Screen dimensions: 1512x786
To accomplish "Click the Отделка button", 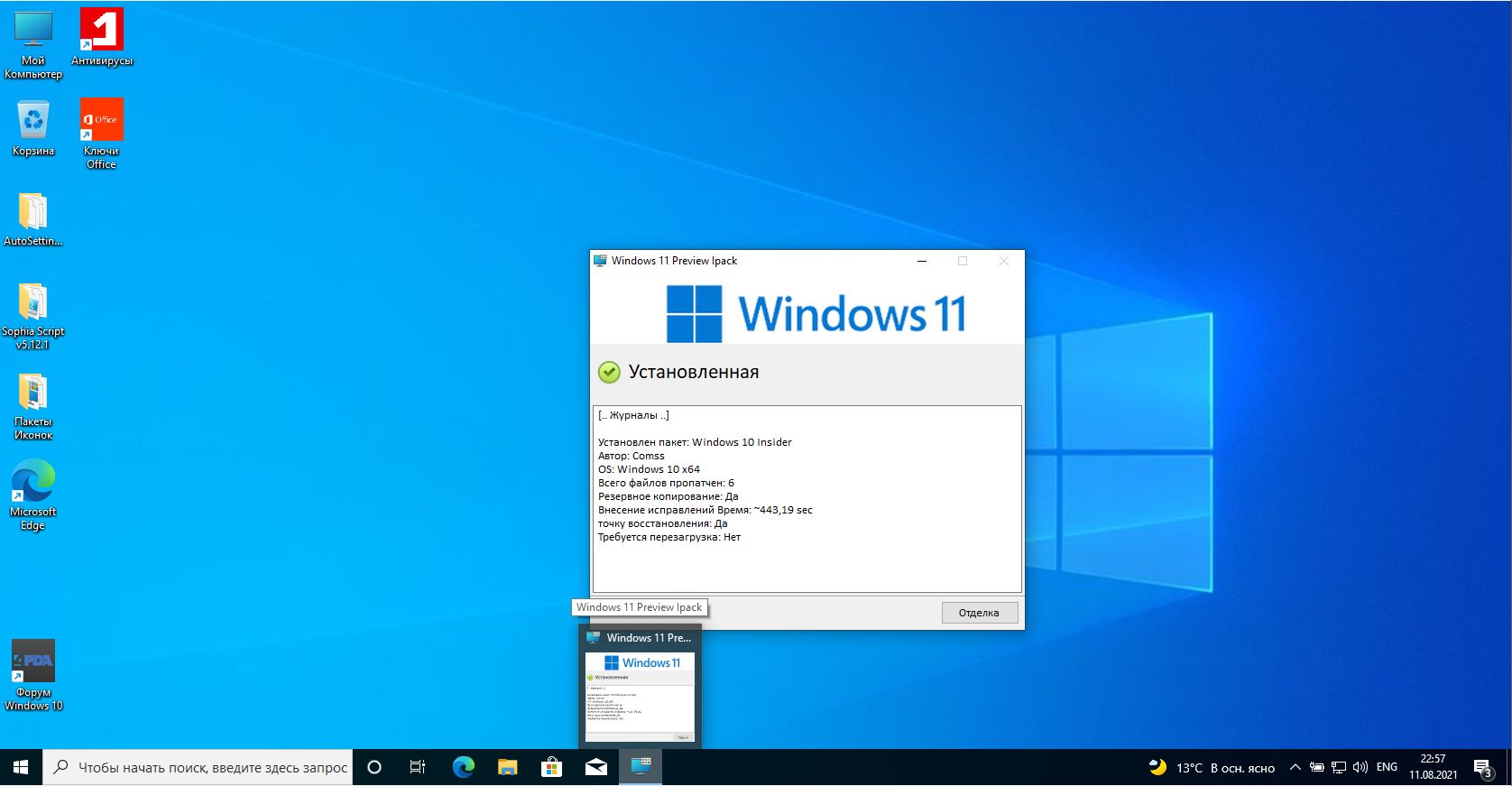I will (979, 613).
